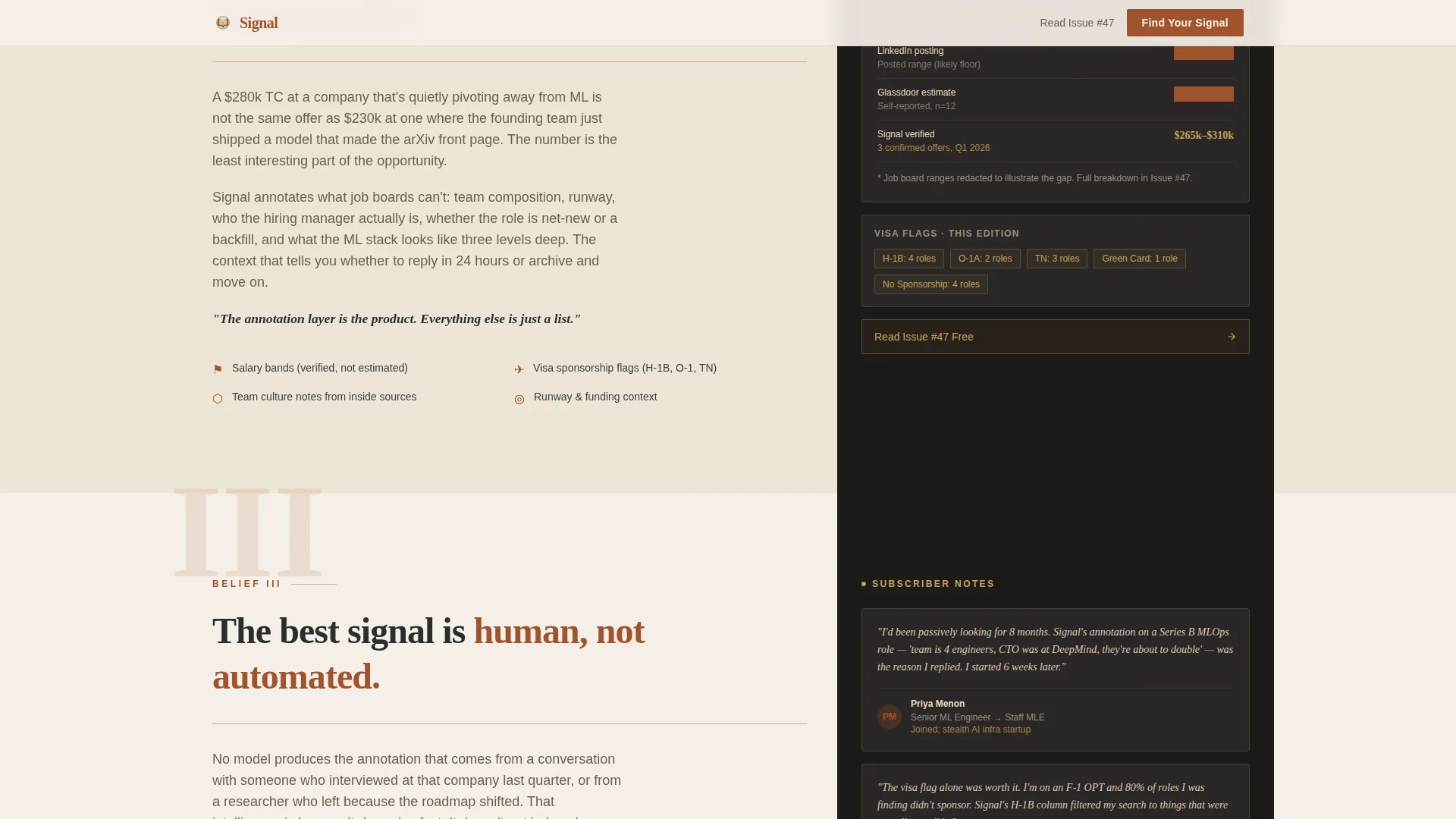Click the target icon beside Runway & funding
Image resolution: width=1456 pixels, height=819 pixels.
[519, 400]
